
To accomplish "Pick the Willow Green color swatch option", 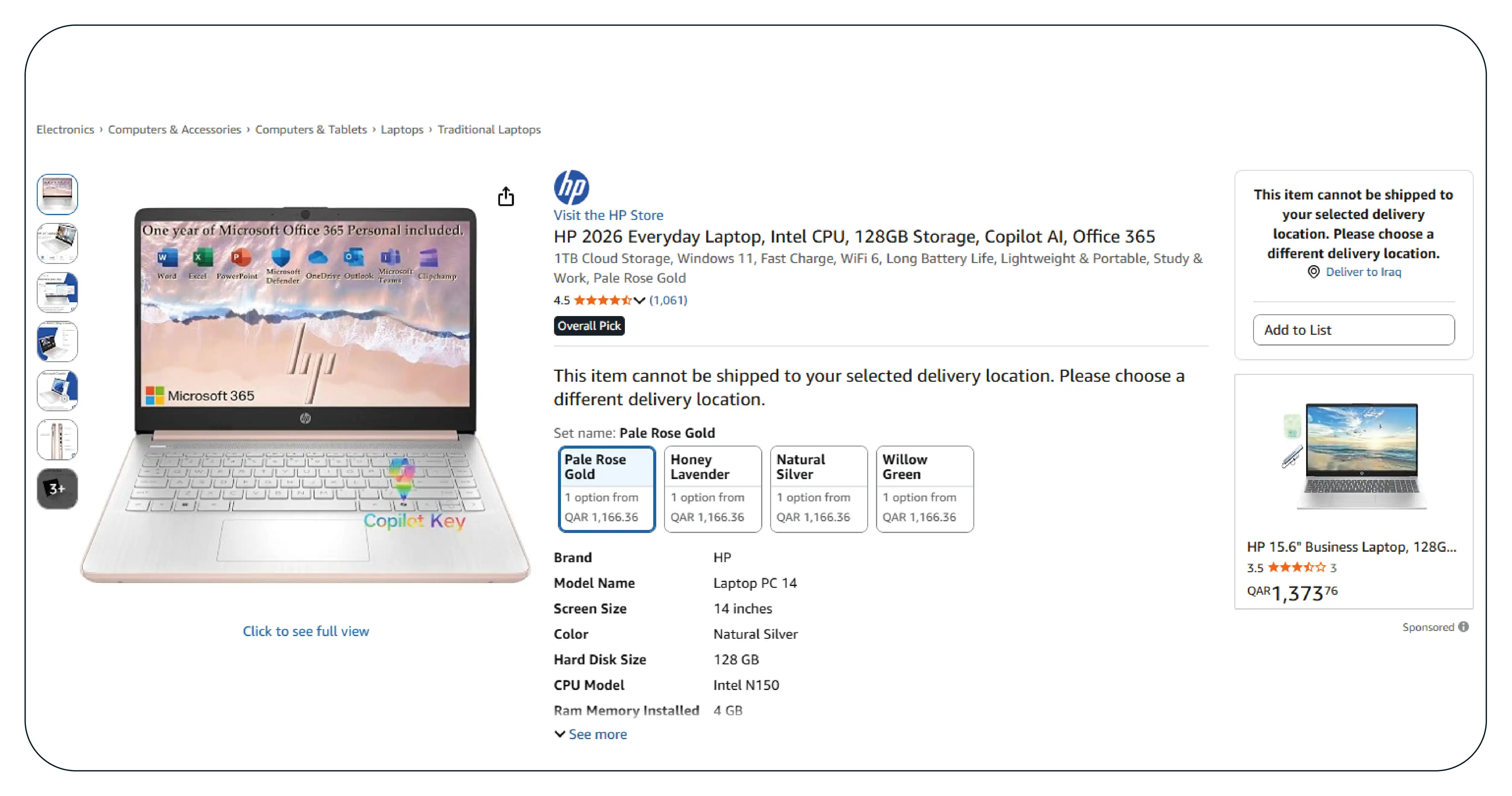I will (x=925, y=489).
